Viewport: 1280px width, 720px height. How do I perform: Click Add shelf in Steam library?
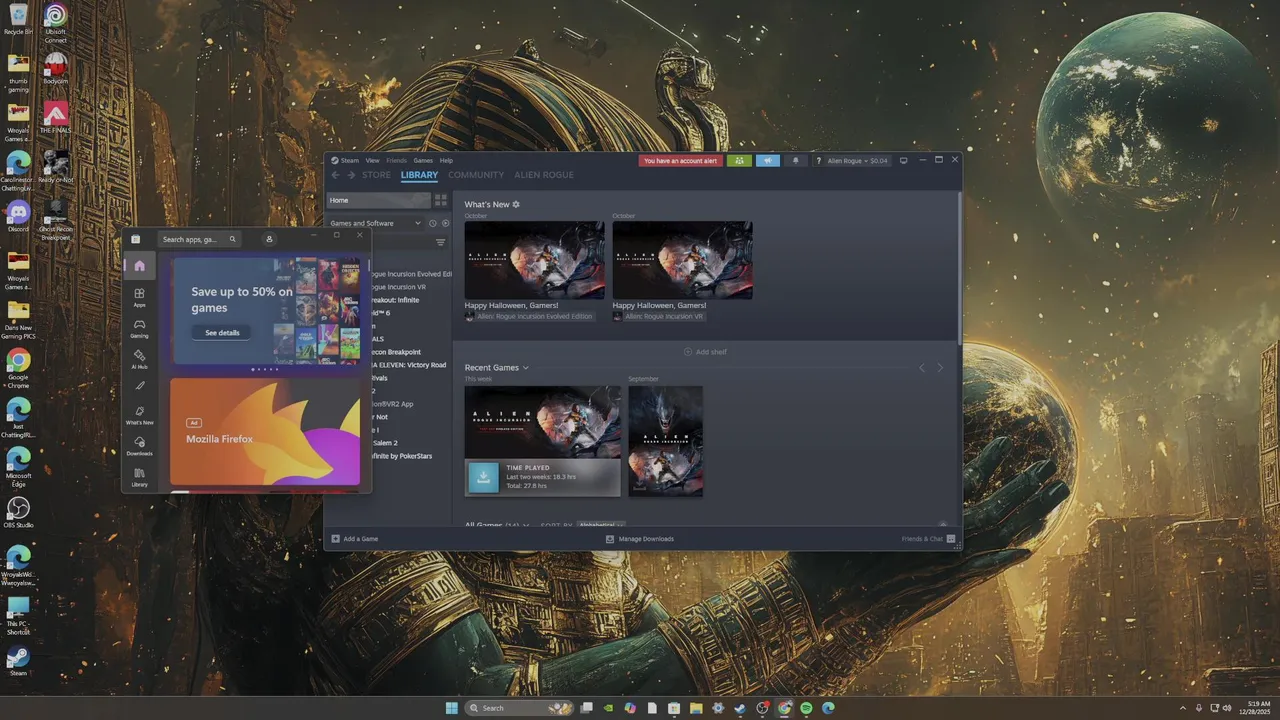(x=706, y=352)
